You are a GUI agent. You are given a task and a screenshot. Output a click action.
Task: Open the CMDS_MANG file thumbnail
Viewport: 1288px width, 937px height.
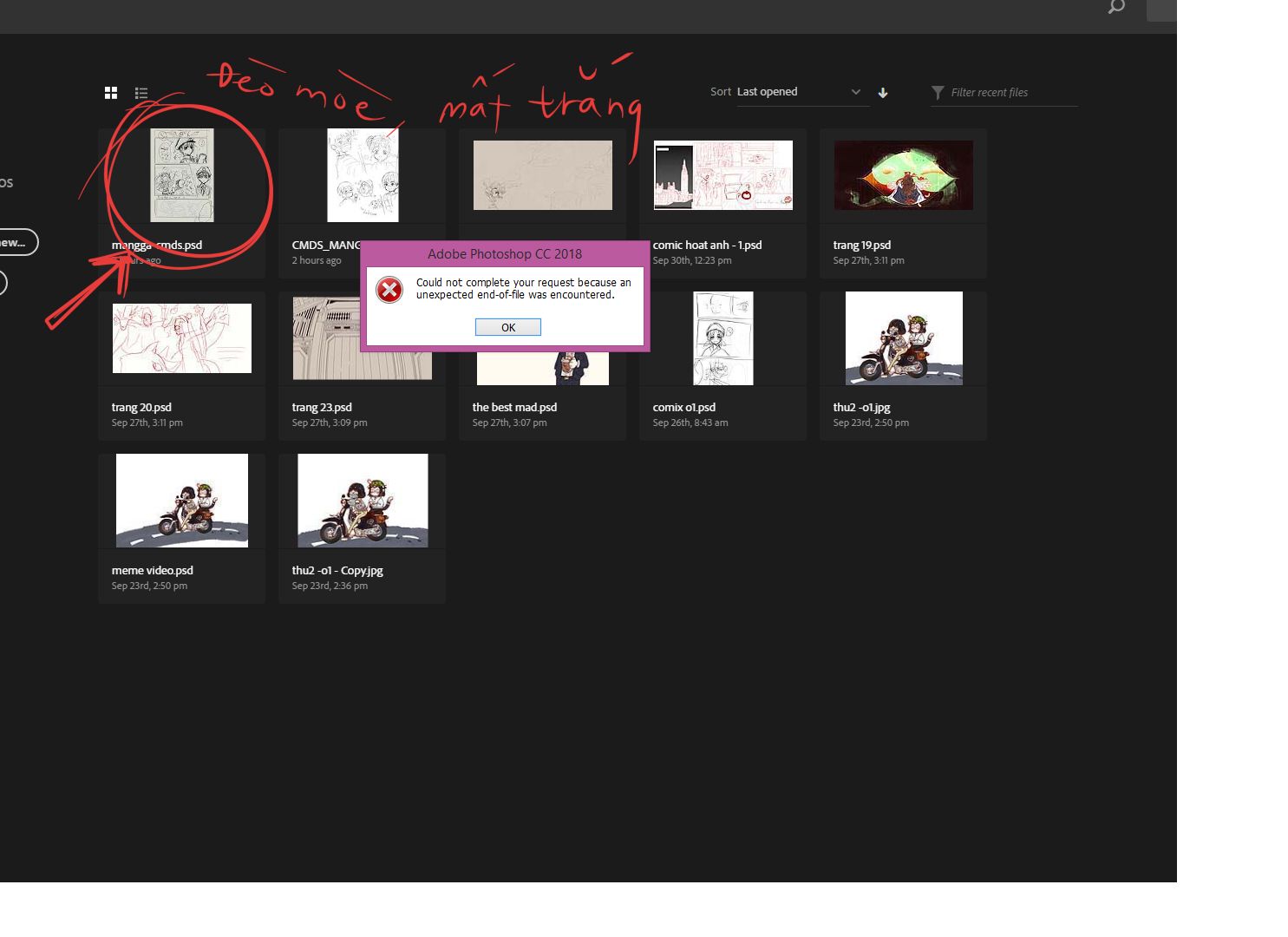click(x=363, y=175)
